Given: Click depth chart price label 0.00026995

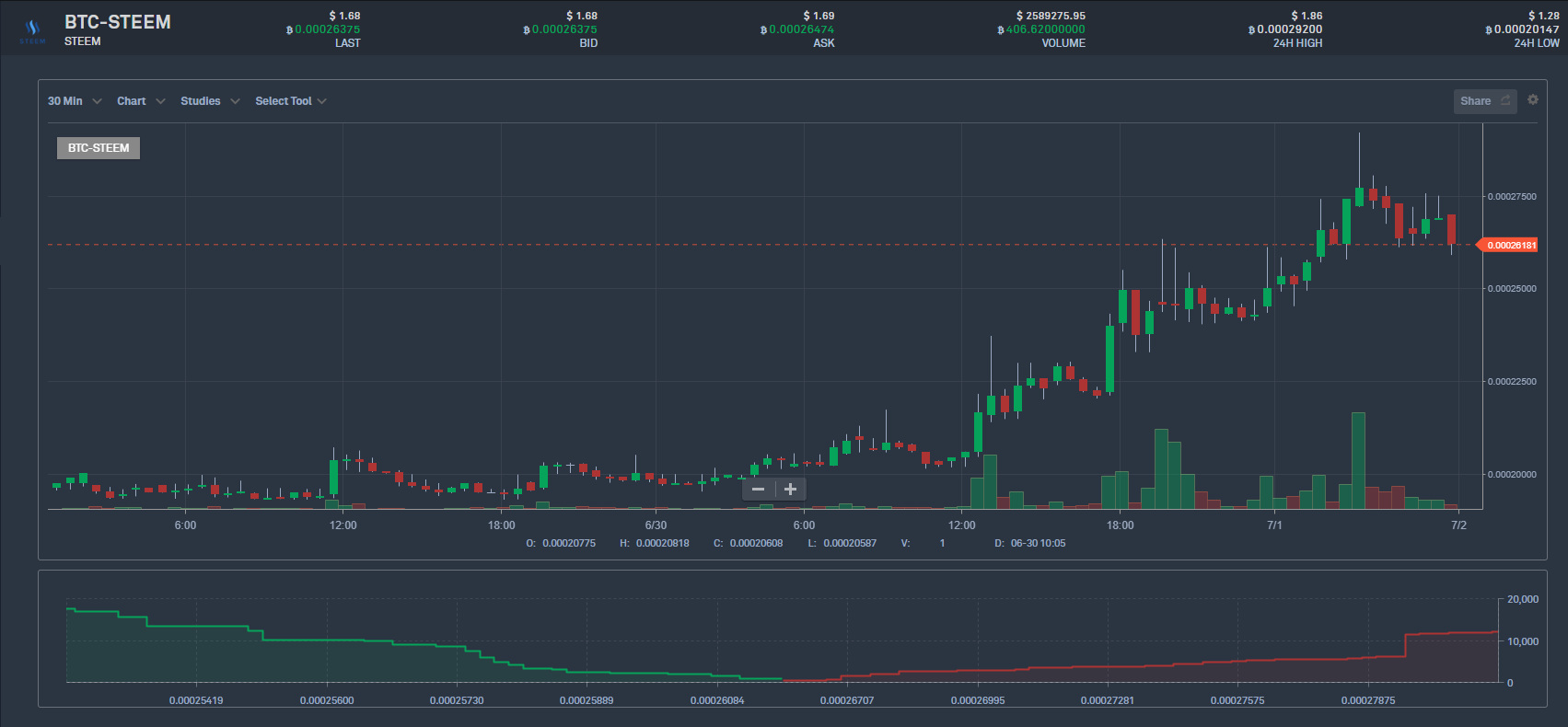Looking at the screenshot, I should coord(978,700).
